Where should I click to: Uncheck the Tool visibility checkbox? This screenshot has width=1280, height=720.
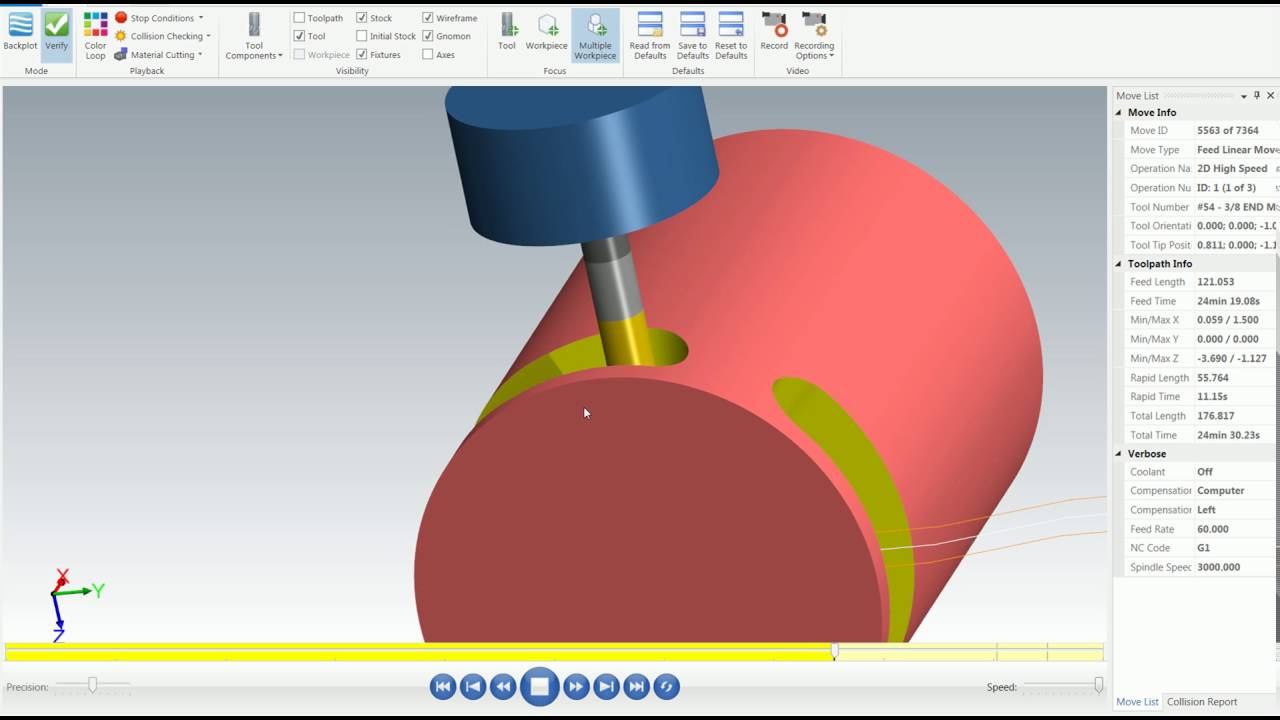click(299, 36)
